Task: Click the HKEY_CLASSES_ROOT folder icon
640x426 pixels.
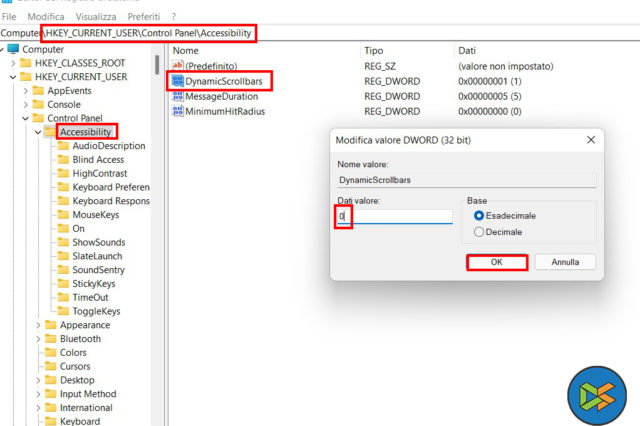Action: tap(26, 63)
